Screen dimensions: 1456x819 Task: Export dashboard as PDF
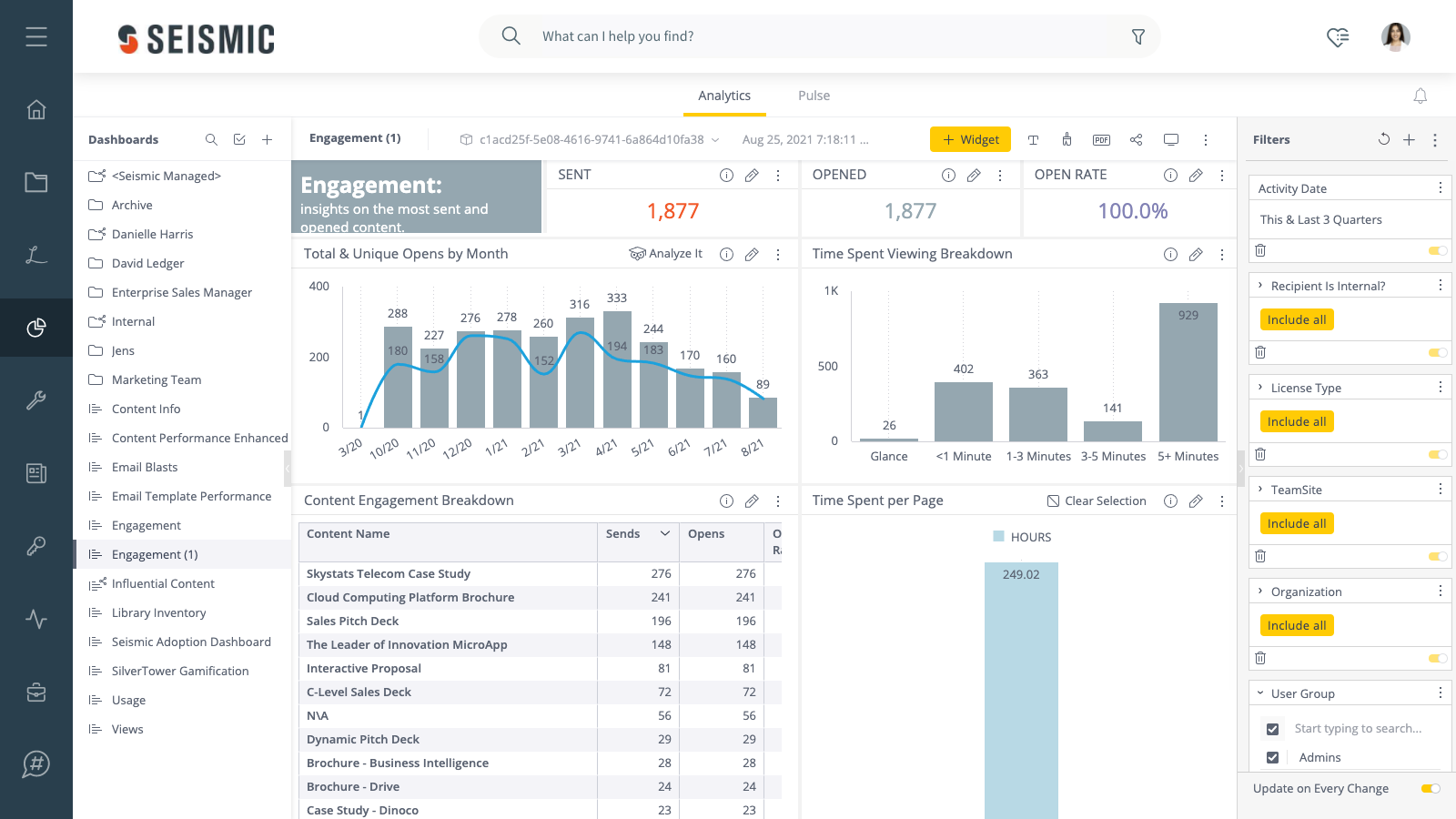click(x=1101, y=139)
